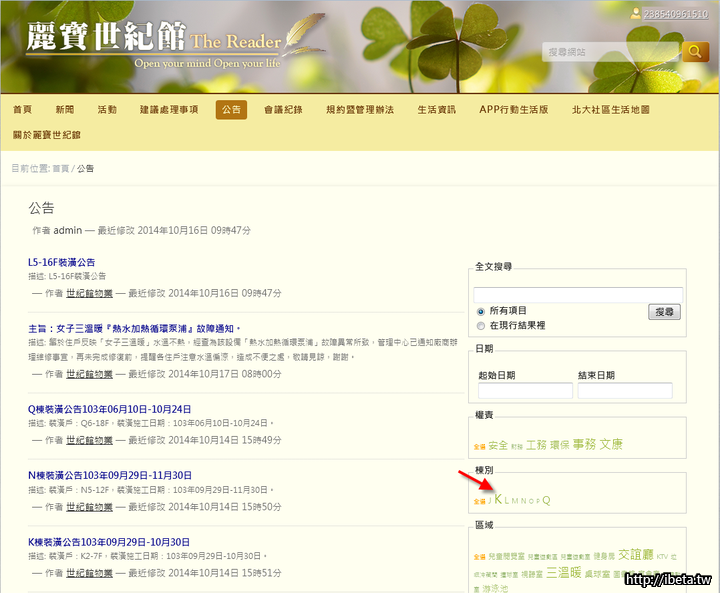The width and height of the screenshot is (720, 593).
Task: Open APP行動生活版 navigation item
Action: [x=513, y=109]
